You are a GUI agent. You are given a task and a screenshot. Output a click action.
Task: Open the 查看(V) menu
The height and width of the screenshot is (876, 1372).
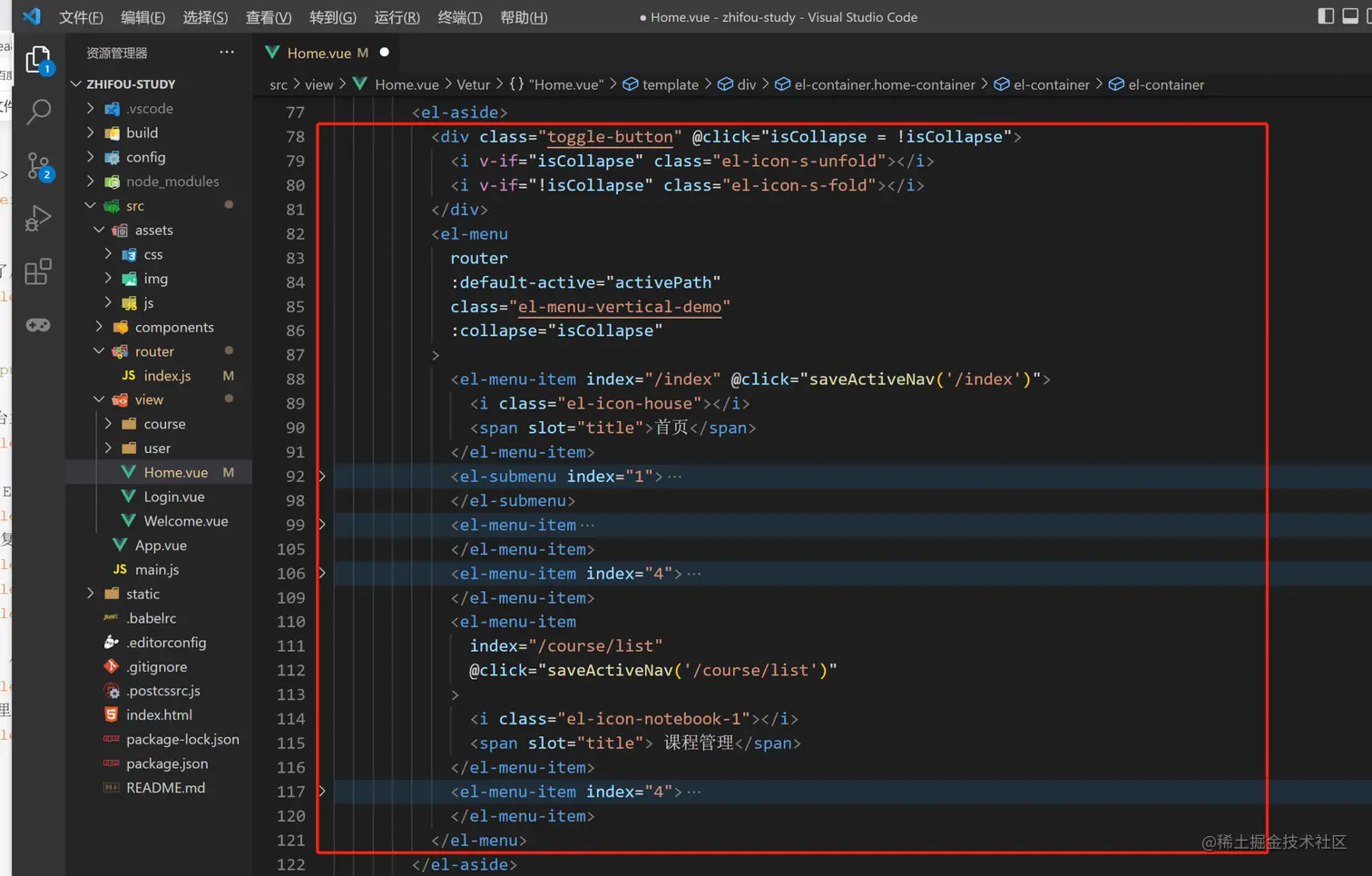pos(269,17)
